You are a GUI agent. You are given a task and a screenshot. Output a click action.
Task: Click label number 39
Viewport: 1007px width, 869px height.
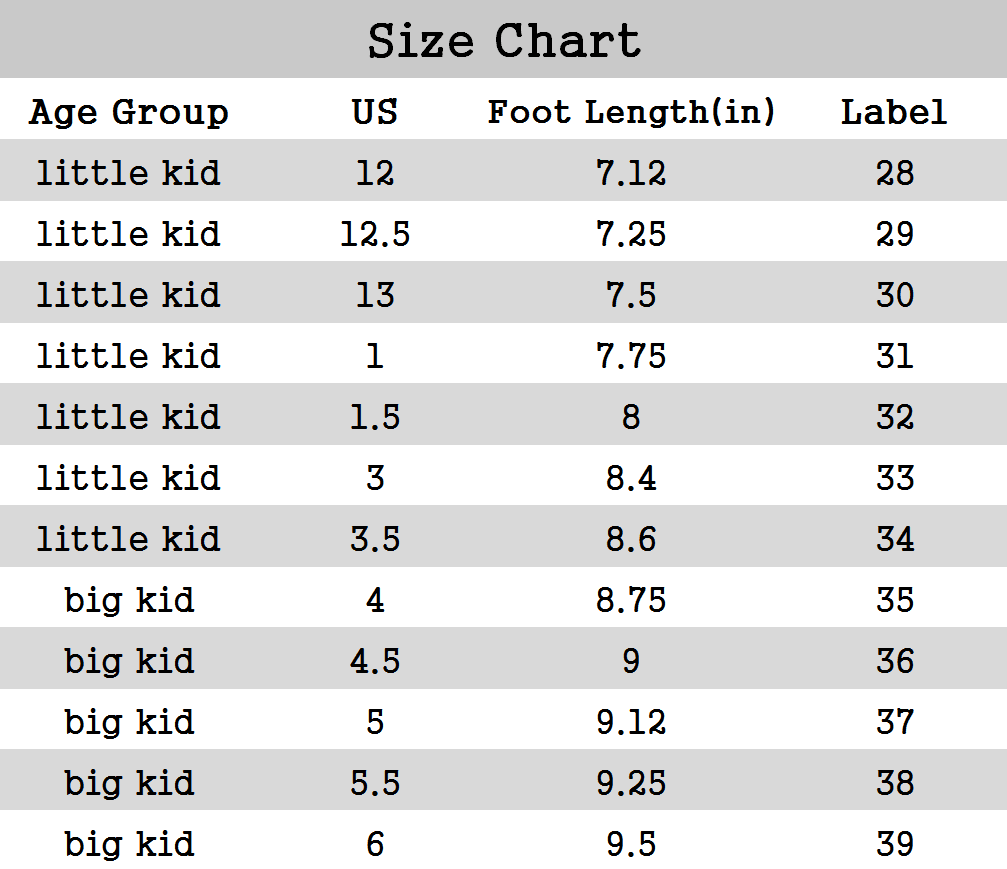pos(894,844)
